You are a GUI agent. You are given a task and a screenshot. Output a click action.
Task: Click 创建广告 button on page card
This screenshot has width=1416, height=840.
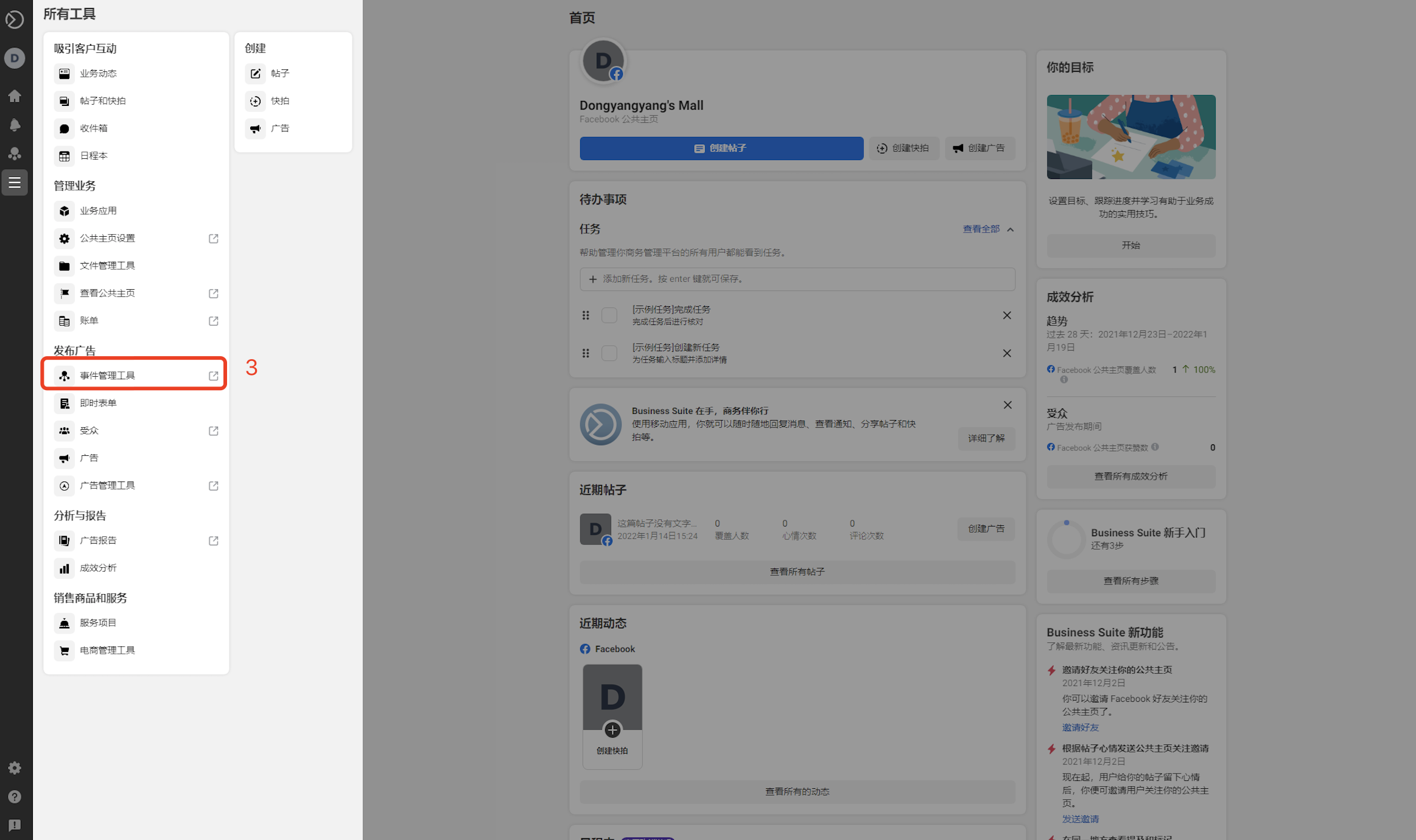tap(980, 149)
